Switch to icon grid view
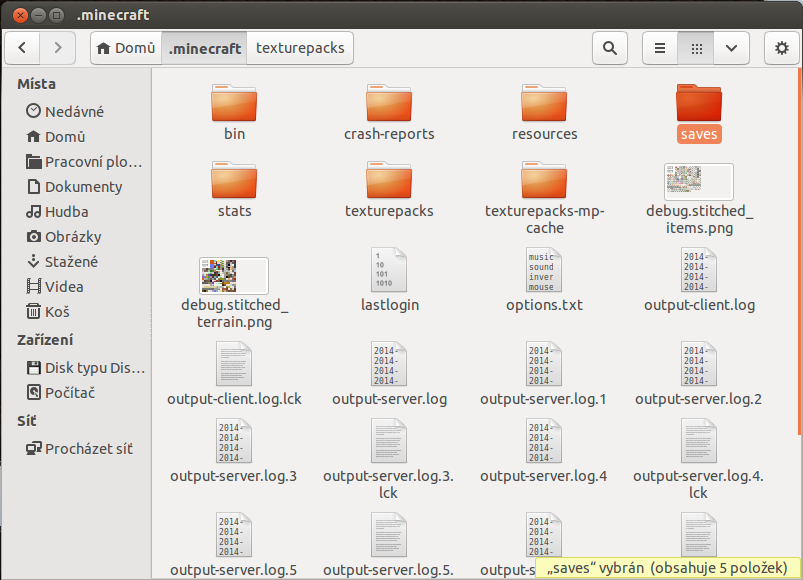The image size is (803, 580). [696, 48]
